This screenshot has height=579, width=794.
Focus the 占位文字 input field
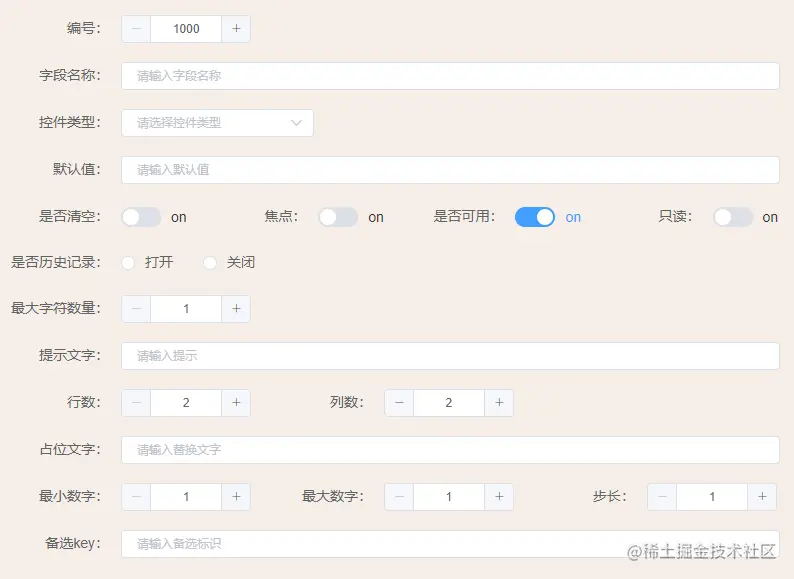click(x=450, y=450)
